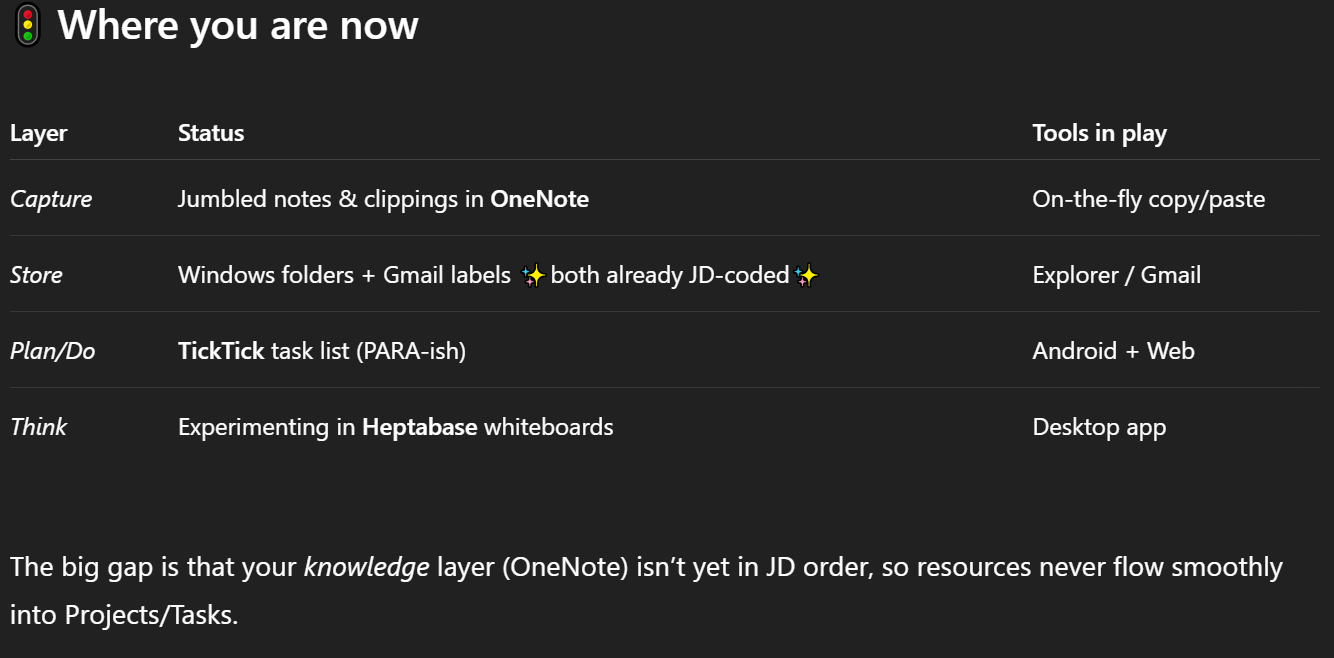Image resolution: width=1334 pixels, height=658 pixels.
Task: Click the 'Store' row label
Action: (x=36, y=275)
